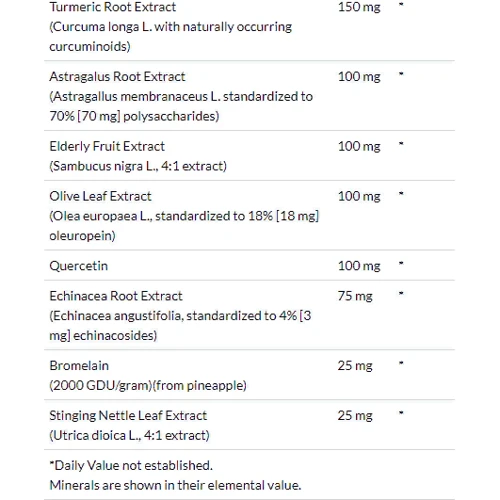Screen dimensions: 500x500
Task: Click the Bromelain ingredient name
Action: click(x=79, y=366)
